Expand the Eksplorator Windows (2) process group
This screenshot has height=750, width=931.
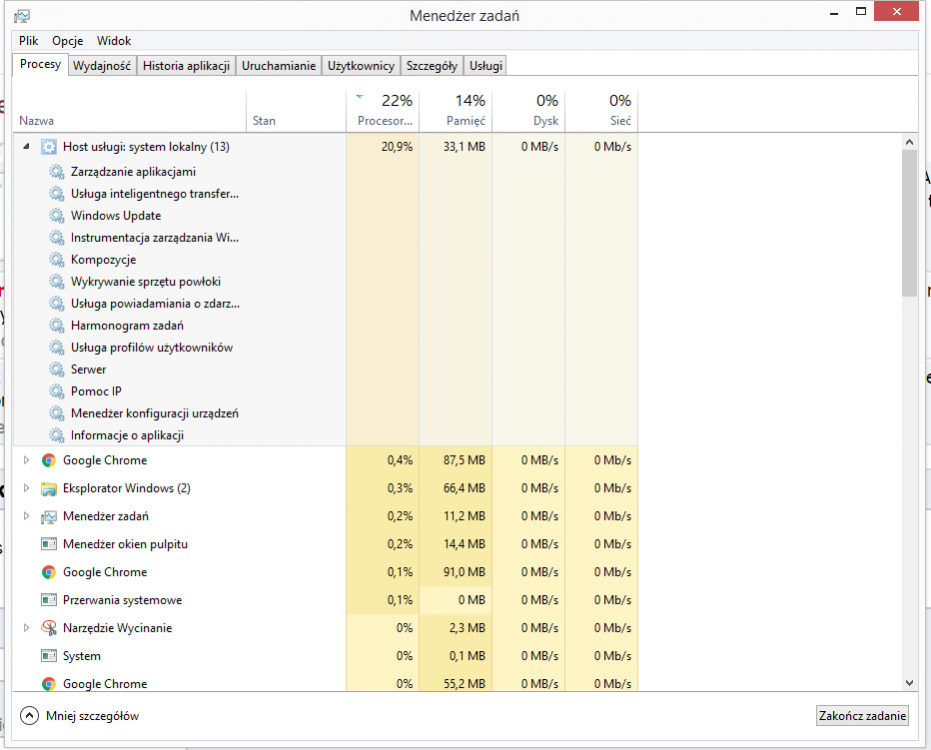click(27, 488)
